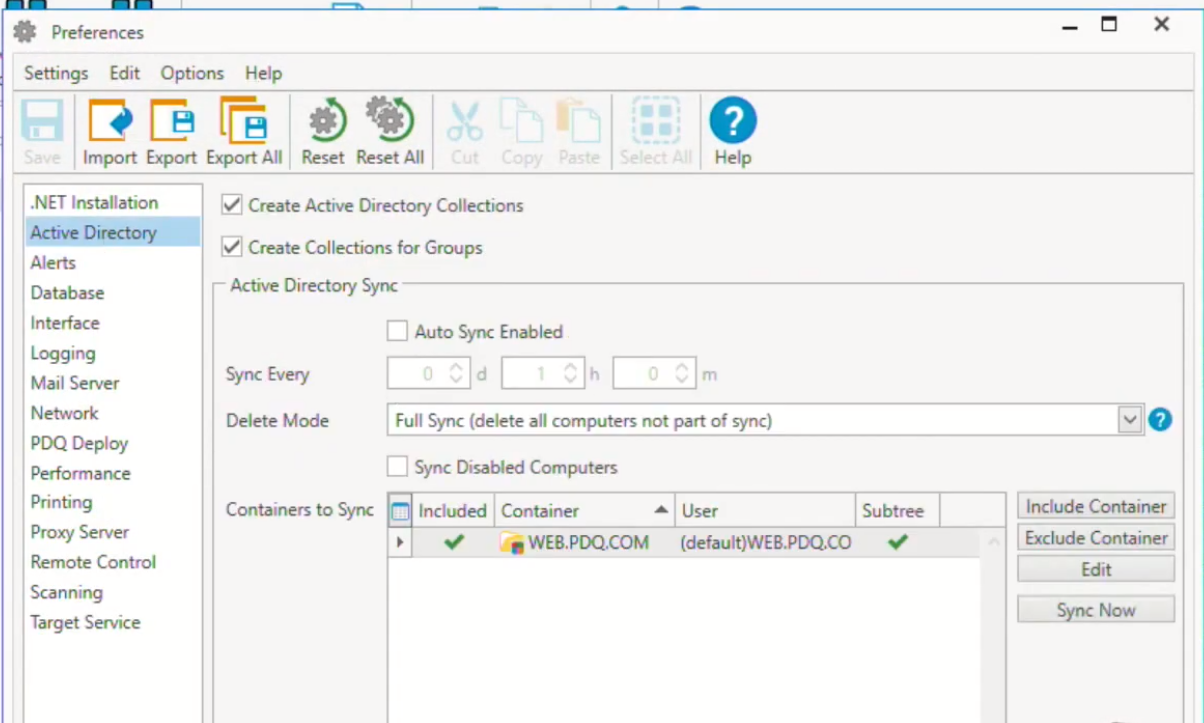Toggle Create Collections for Groups checkbox
The height and width of the screenshot is (723, 1204).
[232, 247]
